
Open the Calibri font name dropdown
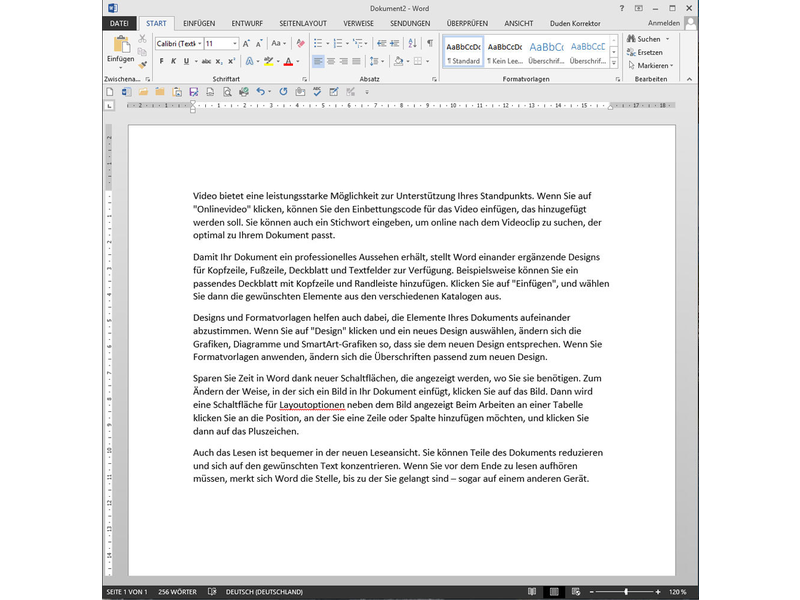coord(199,44)
